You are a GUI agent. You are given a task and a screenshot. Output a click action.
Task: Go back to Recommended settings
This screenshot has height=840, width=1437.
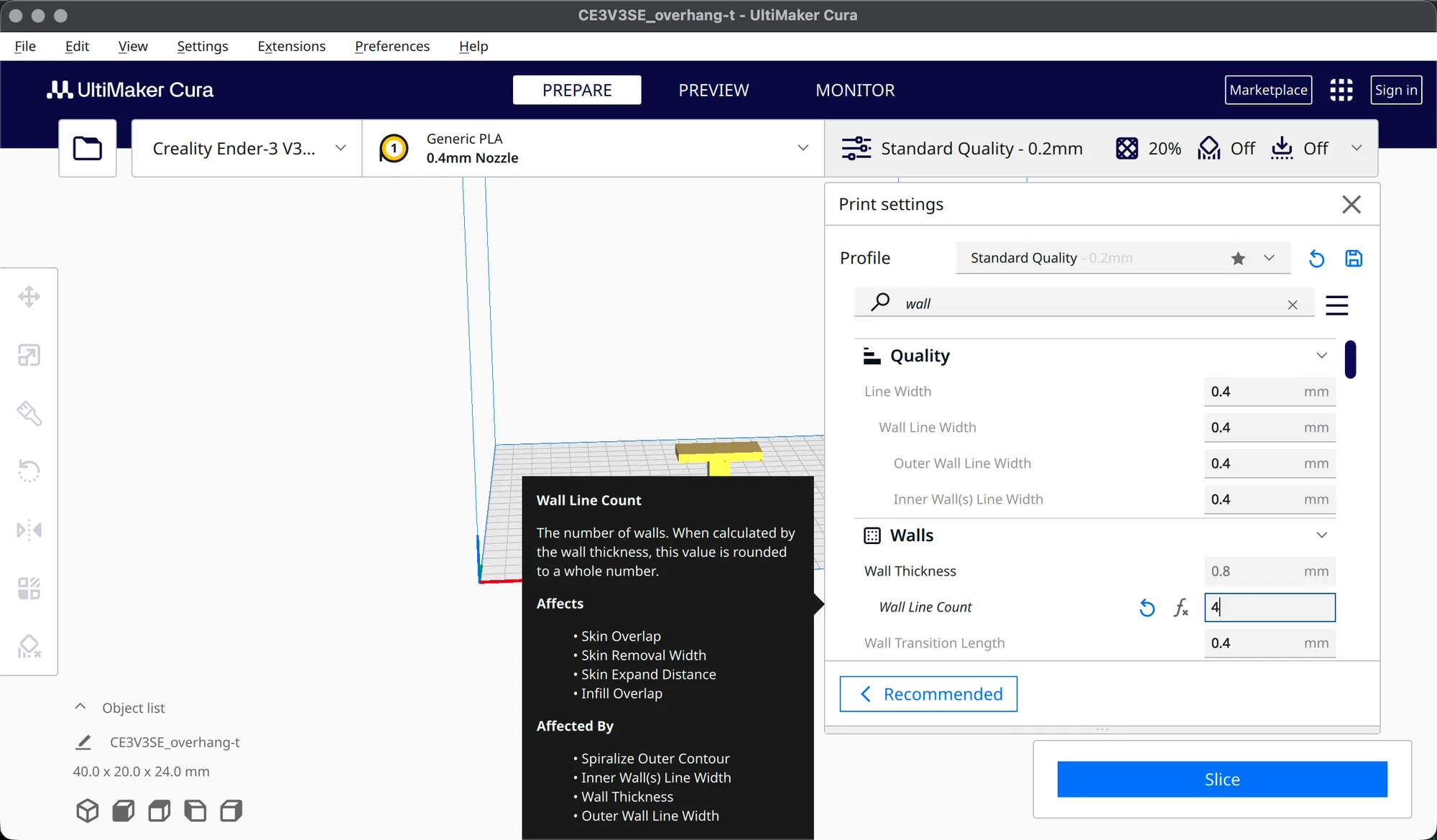pyautogui.click(x=928, y=694)
